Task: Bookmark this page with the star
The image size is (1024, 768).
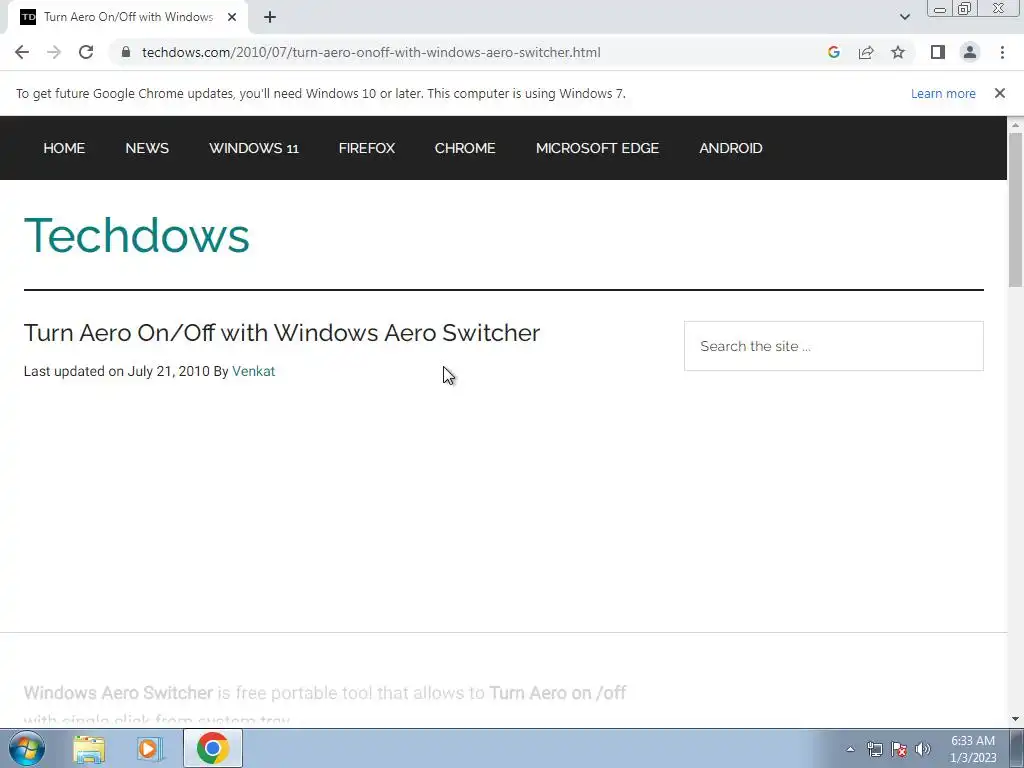Action: pos(898,52)
